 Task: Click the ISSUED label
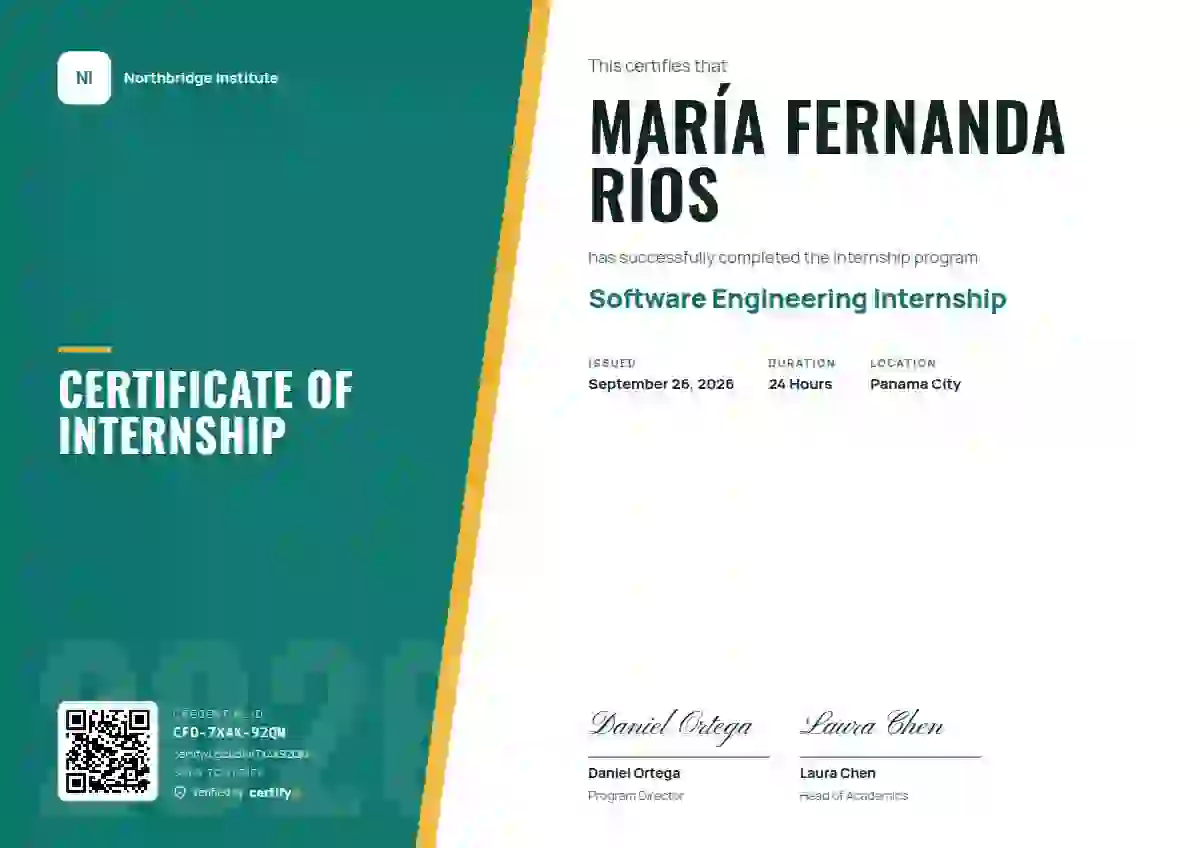(x=612, y=363)
